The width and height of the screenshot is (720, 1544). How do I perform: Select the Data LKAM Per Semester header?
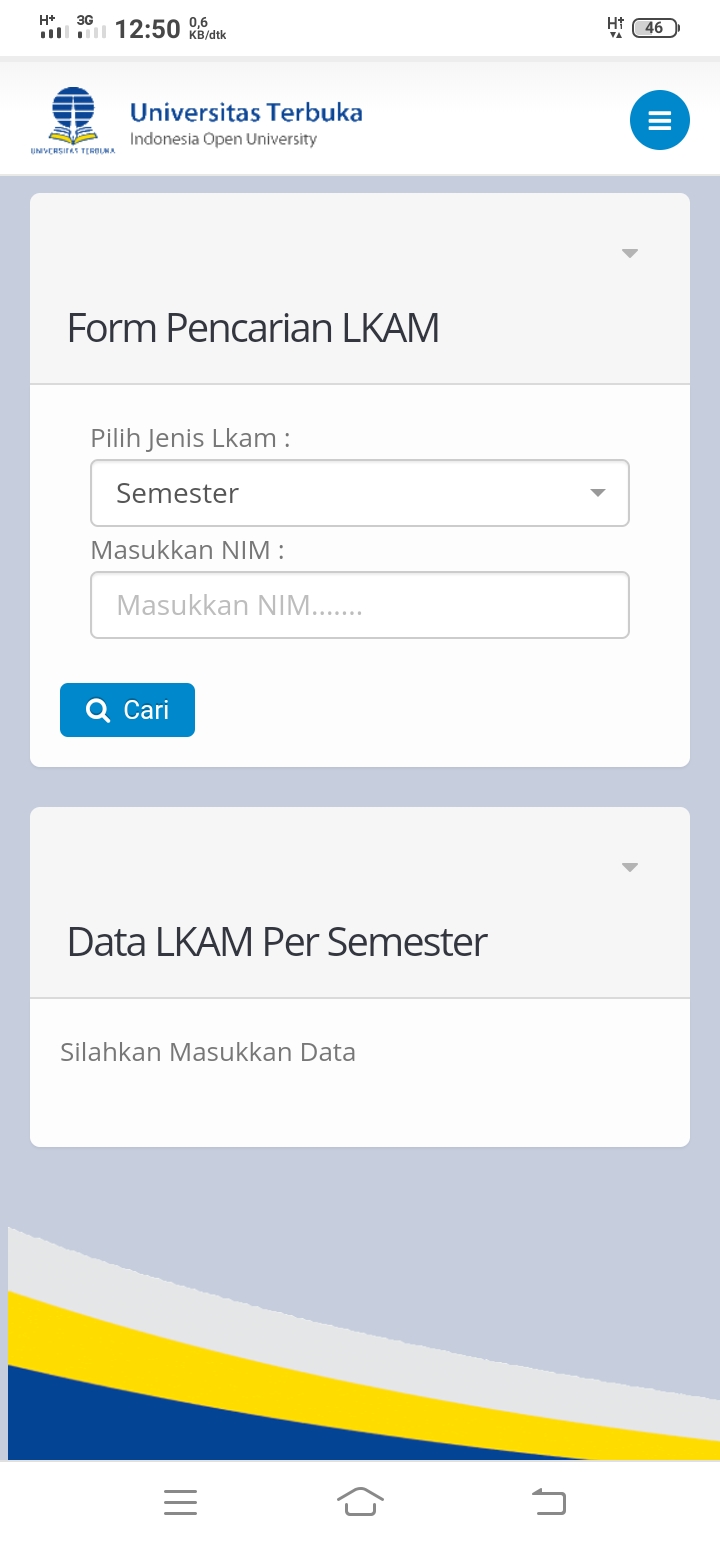pyautogui.click(x=276, y=941)
